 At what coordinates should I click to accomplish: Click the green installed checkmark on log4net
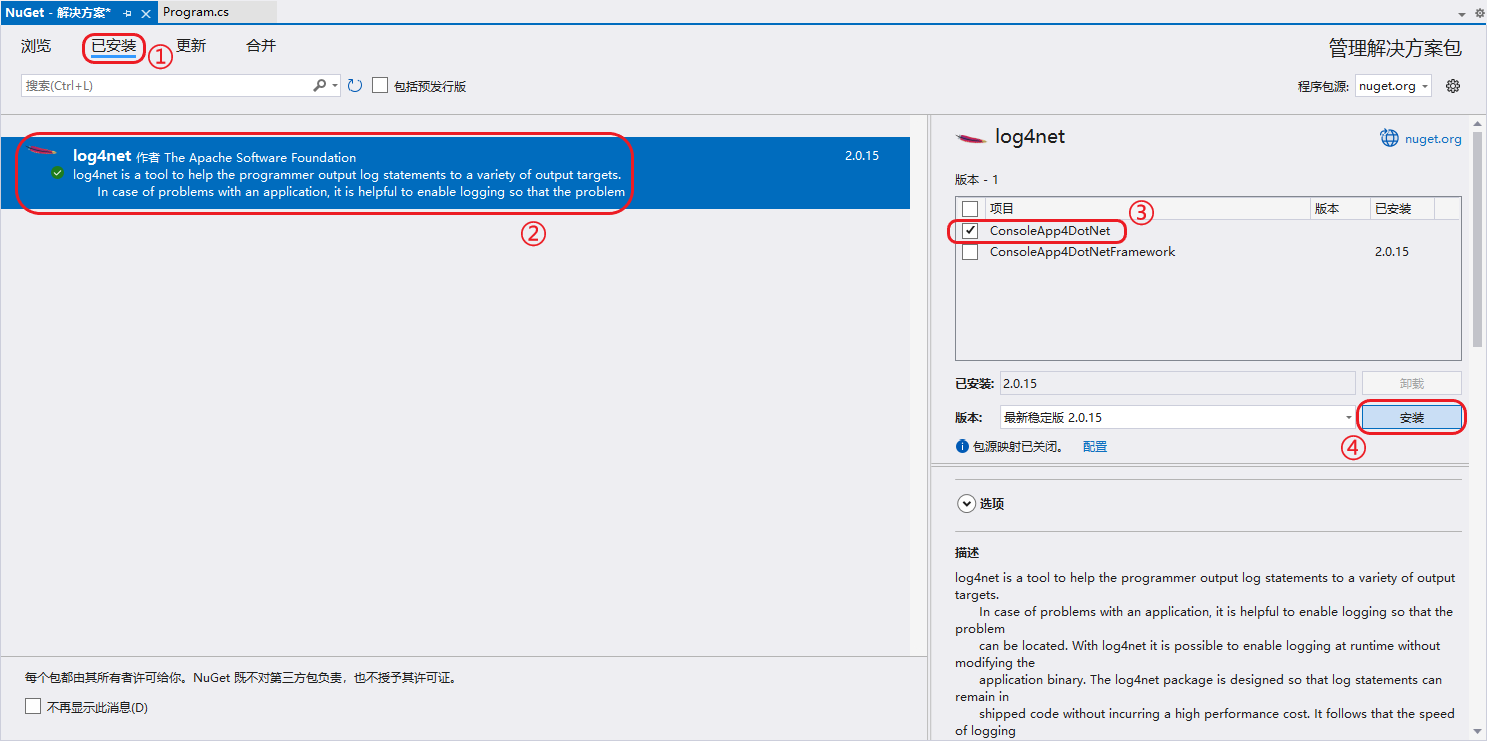(x=58, y=173)
